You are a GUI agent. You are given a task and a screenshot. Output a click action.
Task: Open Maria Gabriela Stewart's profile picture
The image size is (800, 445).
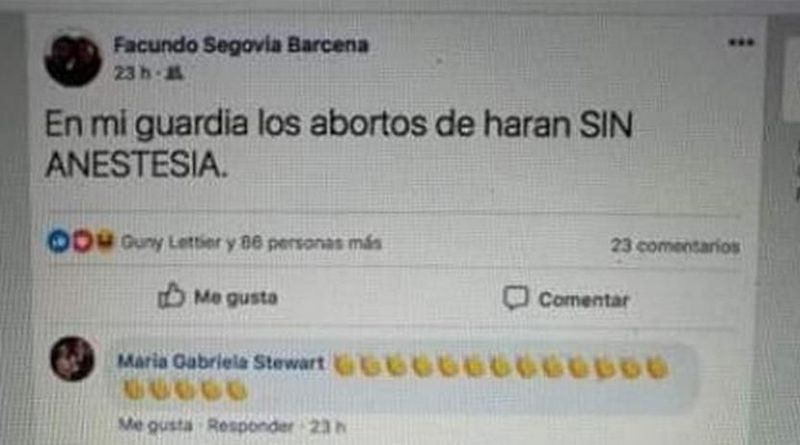72,359
